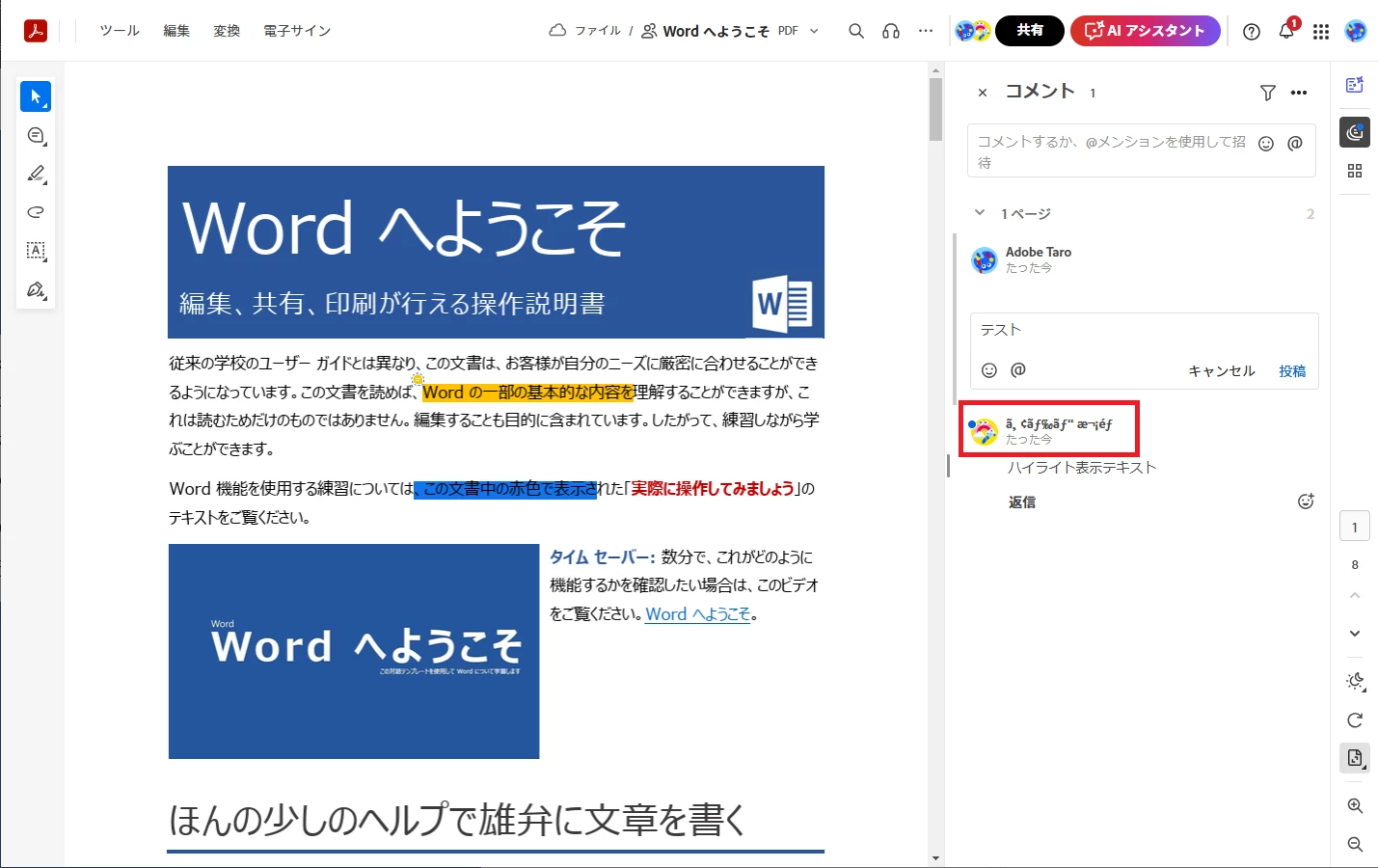Click the page display settings icon
The image size is (1378, 868).
click(1355, 758)
